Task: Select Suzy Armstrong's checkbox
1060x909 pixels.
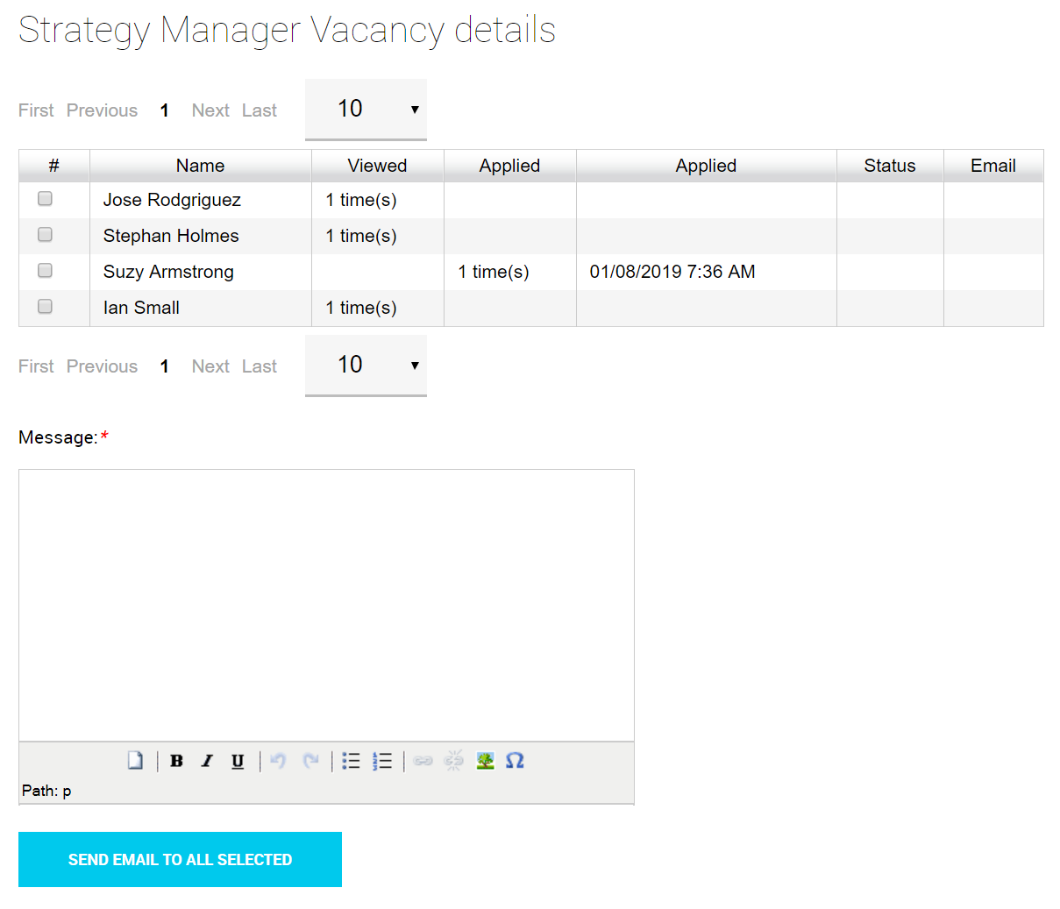Action: point(45,270)
